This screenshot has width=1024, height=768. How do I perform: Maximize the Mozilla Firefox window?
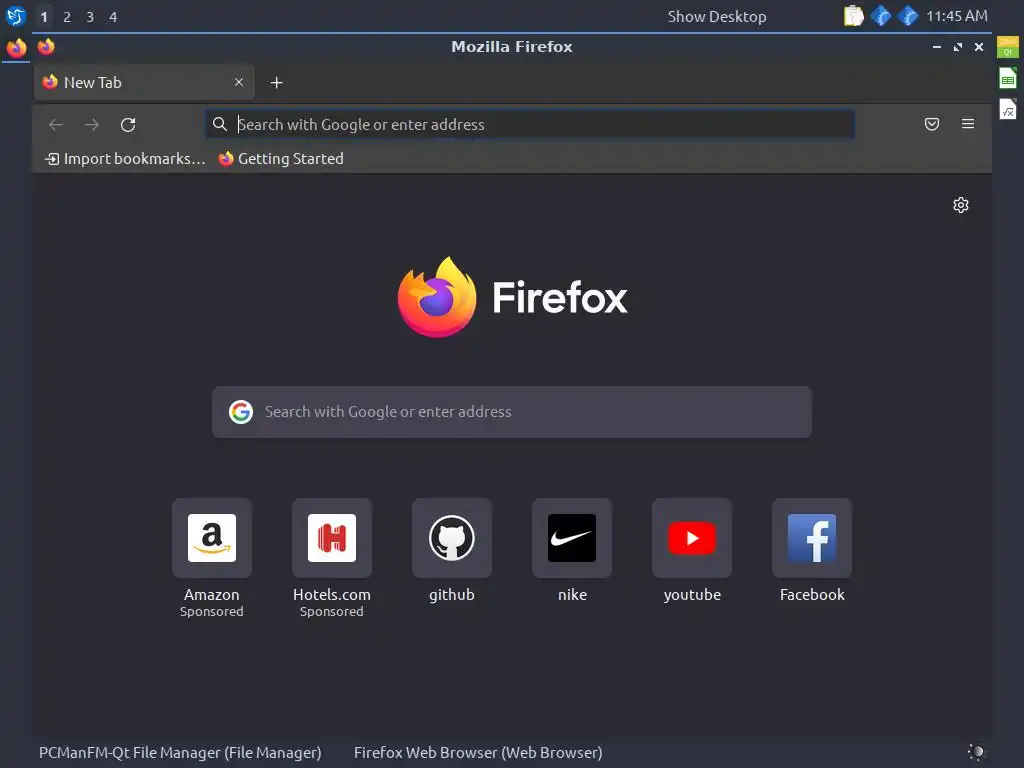957,47
